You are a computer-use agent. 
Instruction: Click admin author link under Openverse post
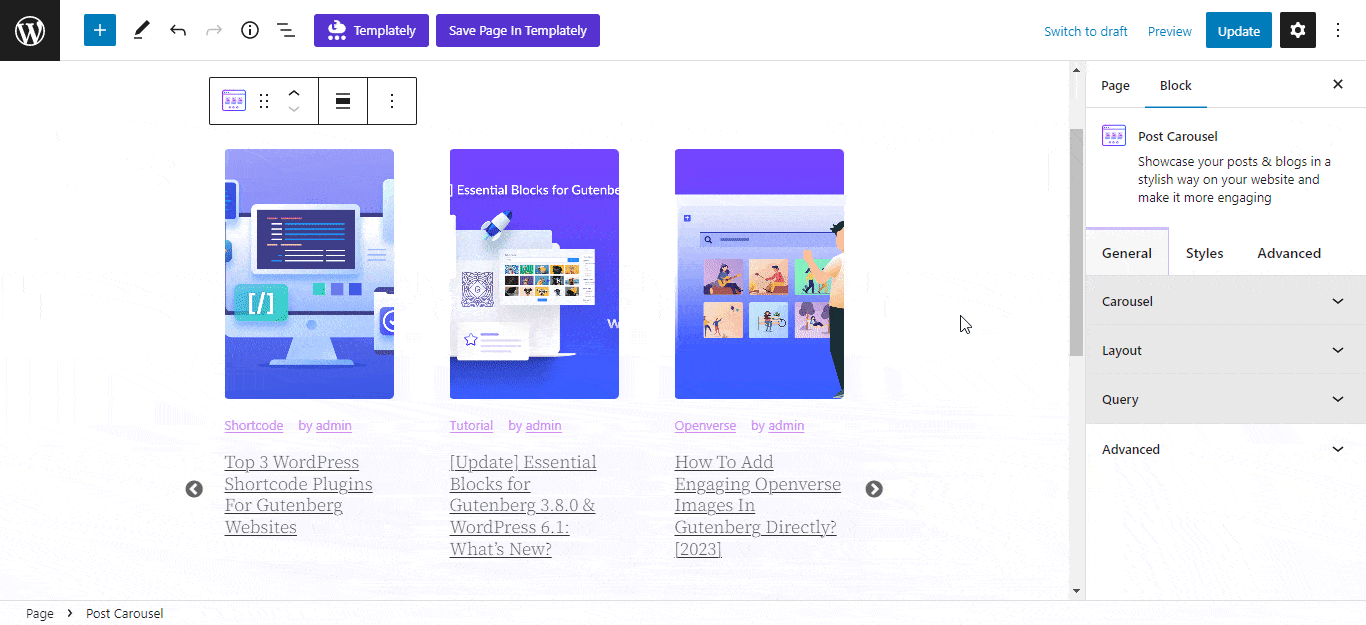click(786, 425)
